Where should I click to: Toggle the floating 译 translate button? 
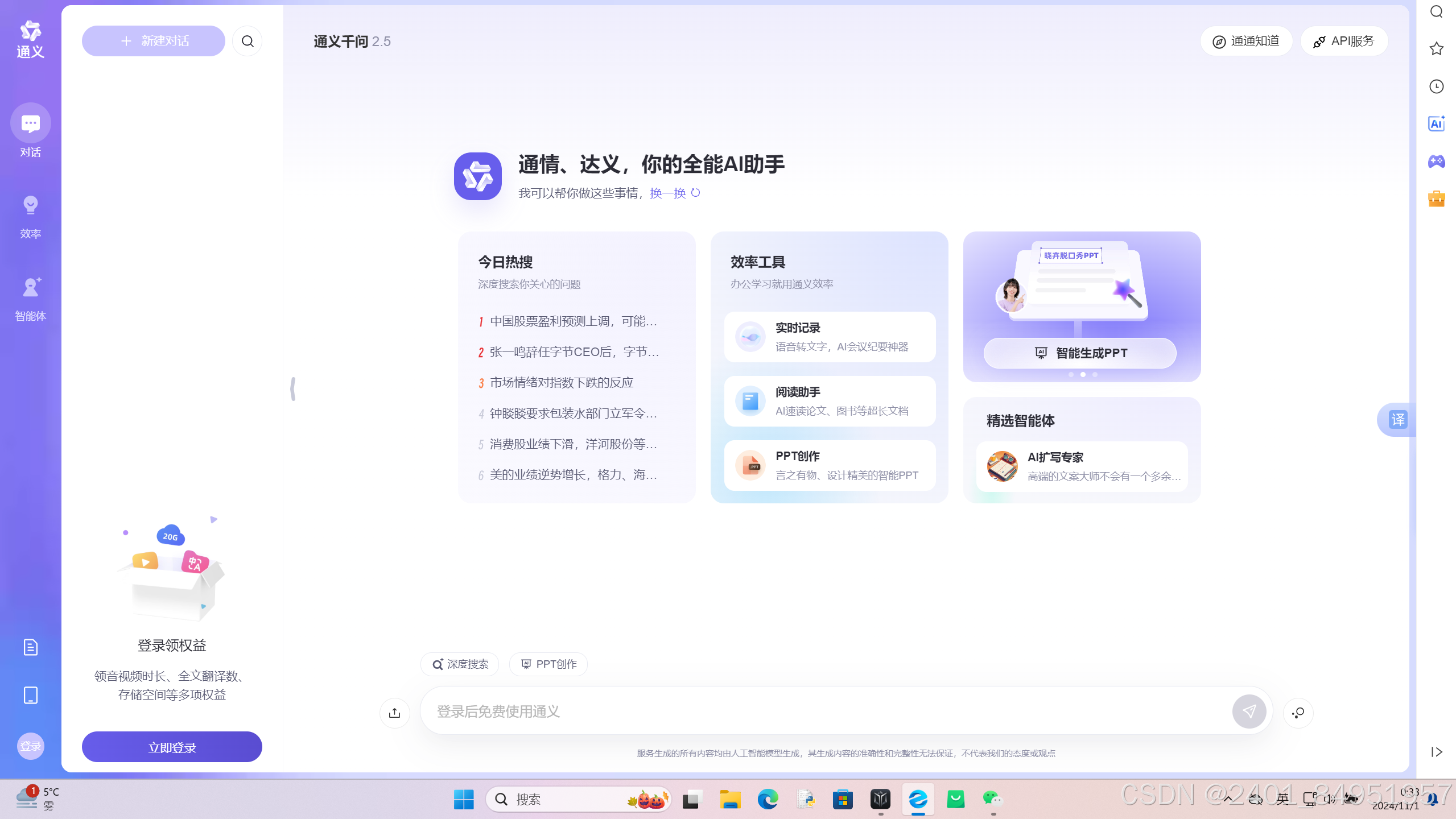tap(1397, 419)
